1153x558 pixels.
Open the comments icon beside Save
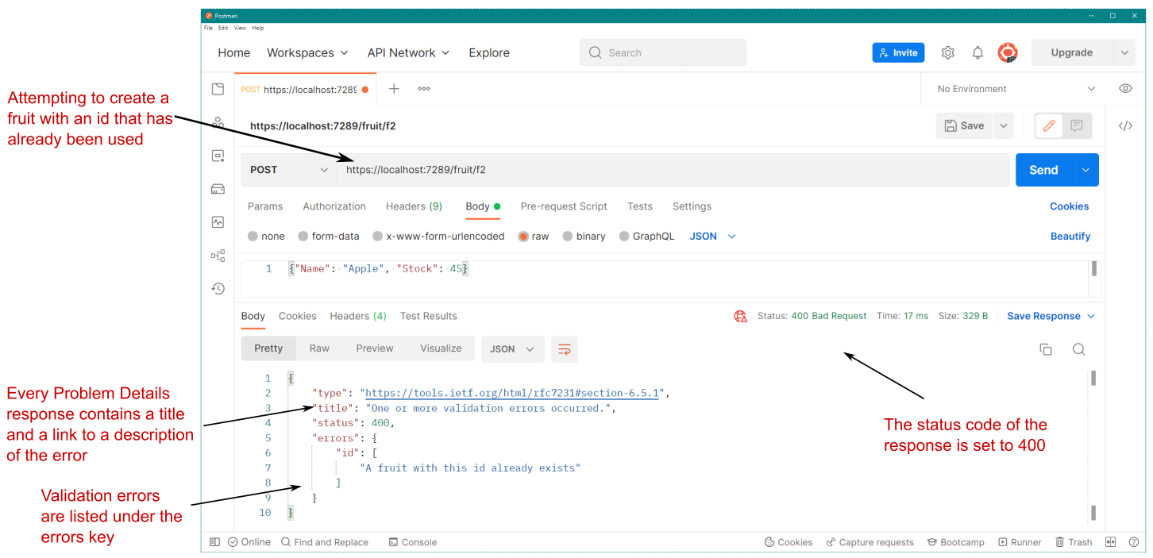(1077, 126)
